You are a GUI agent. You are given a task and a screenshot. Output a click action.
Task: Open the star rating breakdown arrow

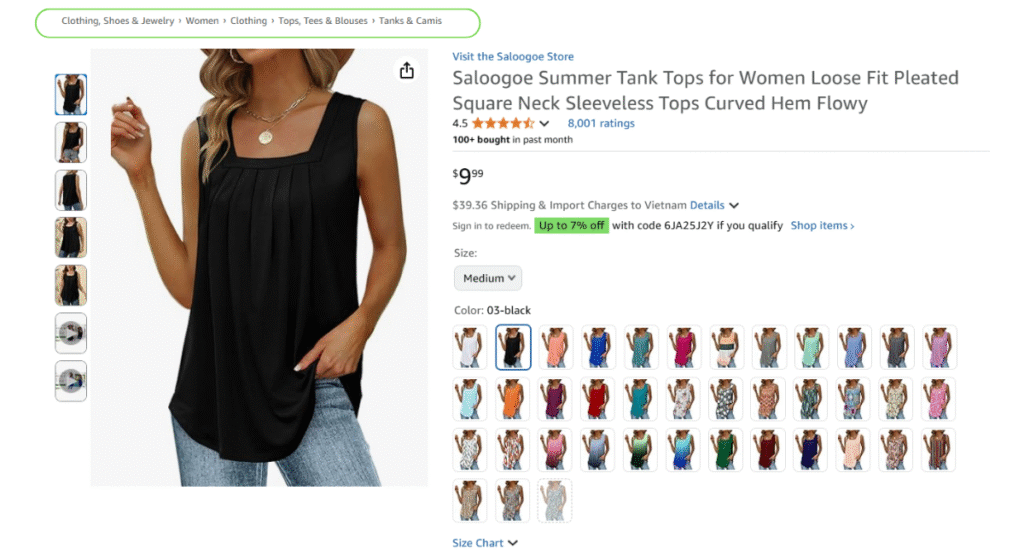pos(544,123)
